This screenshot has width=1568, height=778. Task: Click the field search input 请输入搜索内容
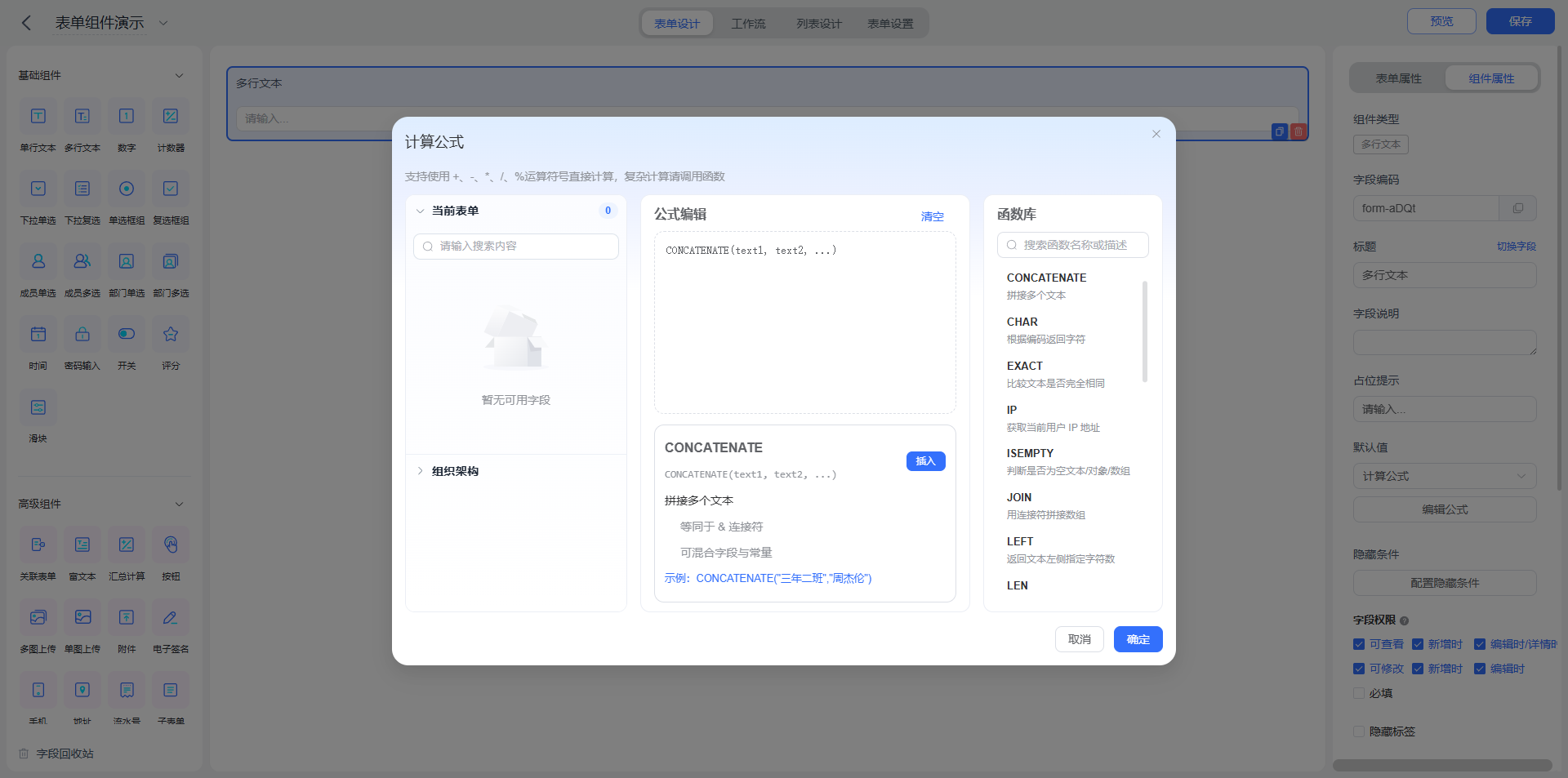tap(516, 247)
